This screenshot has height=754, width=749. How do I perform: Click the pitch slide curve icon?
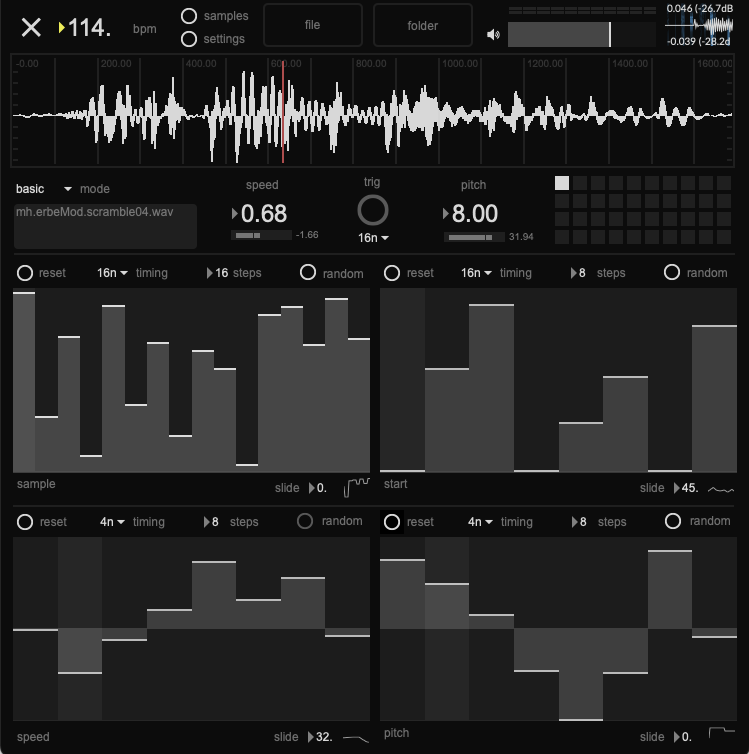pos(722,732)
